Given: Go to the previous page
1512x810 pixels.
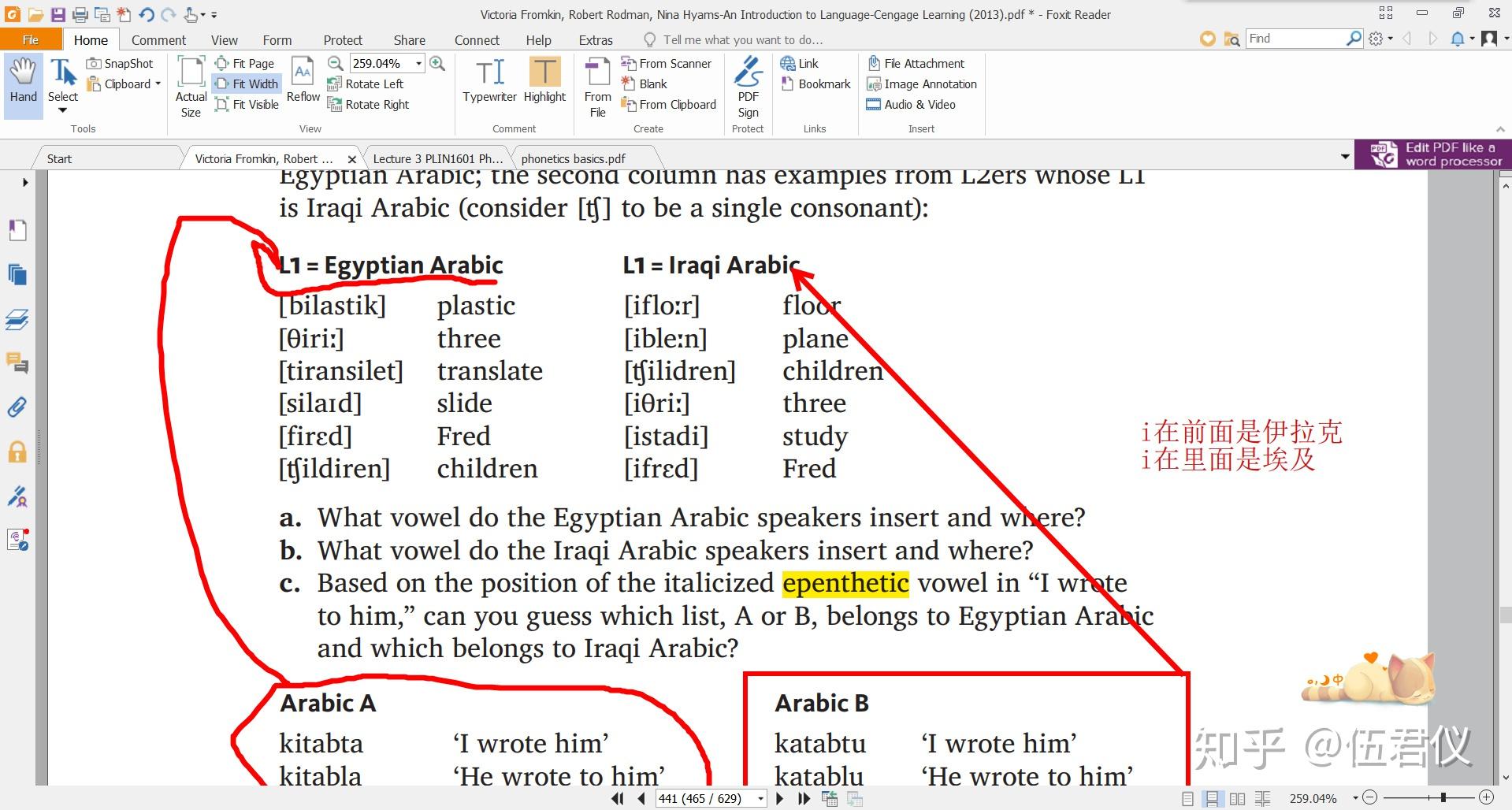Looking at the screenshot, I should pyautogui.click(x=641, y=799).
